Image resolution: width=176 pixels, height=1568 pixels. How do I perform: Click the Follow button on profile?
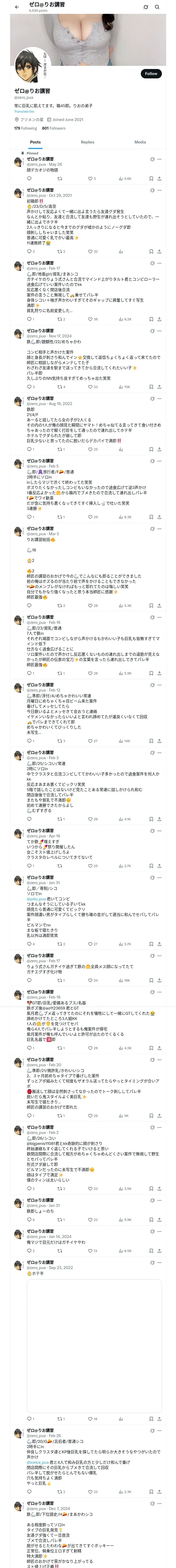coord(150,73)
